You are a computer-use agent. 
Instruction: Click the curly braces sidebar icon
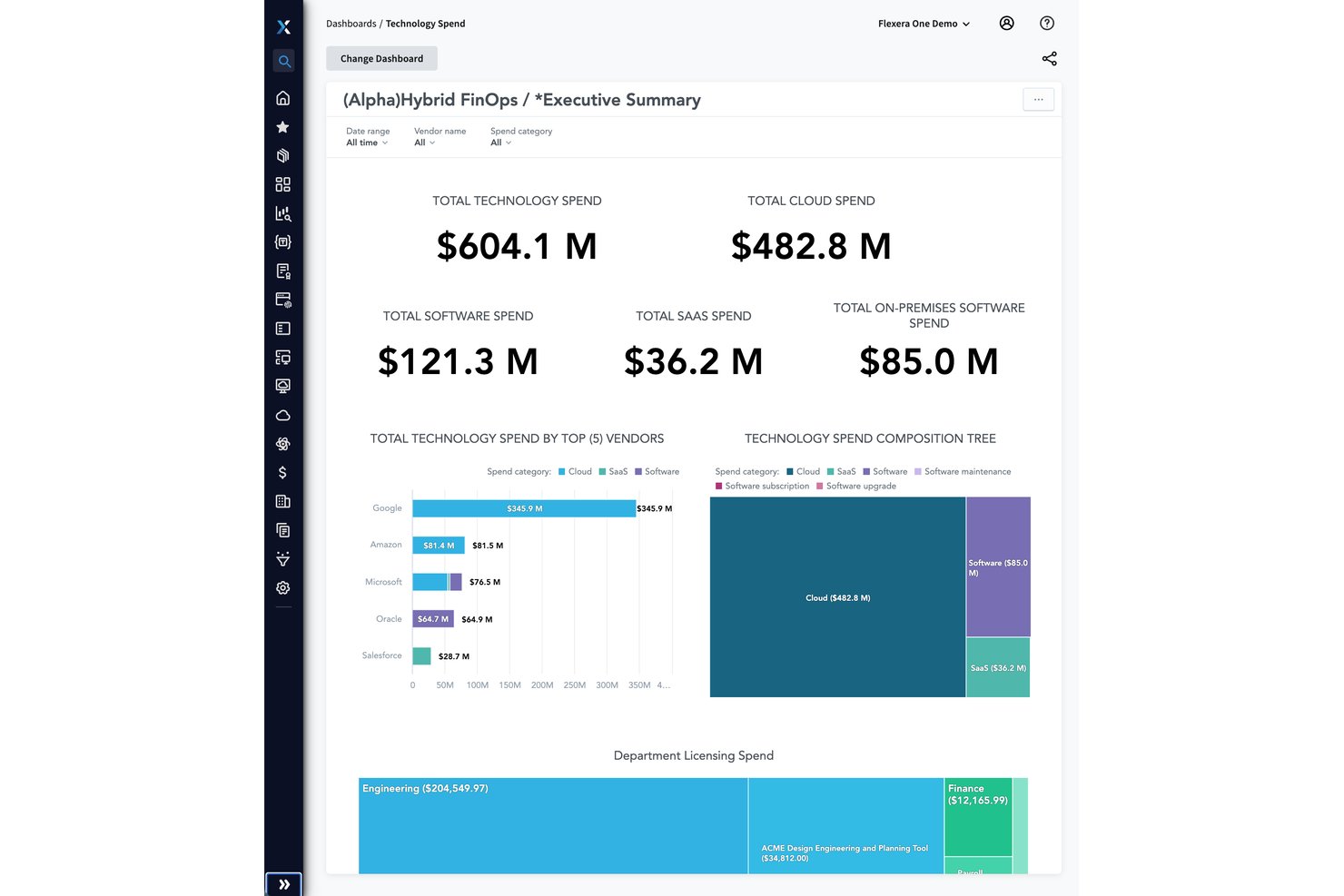(283, 242)
